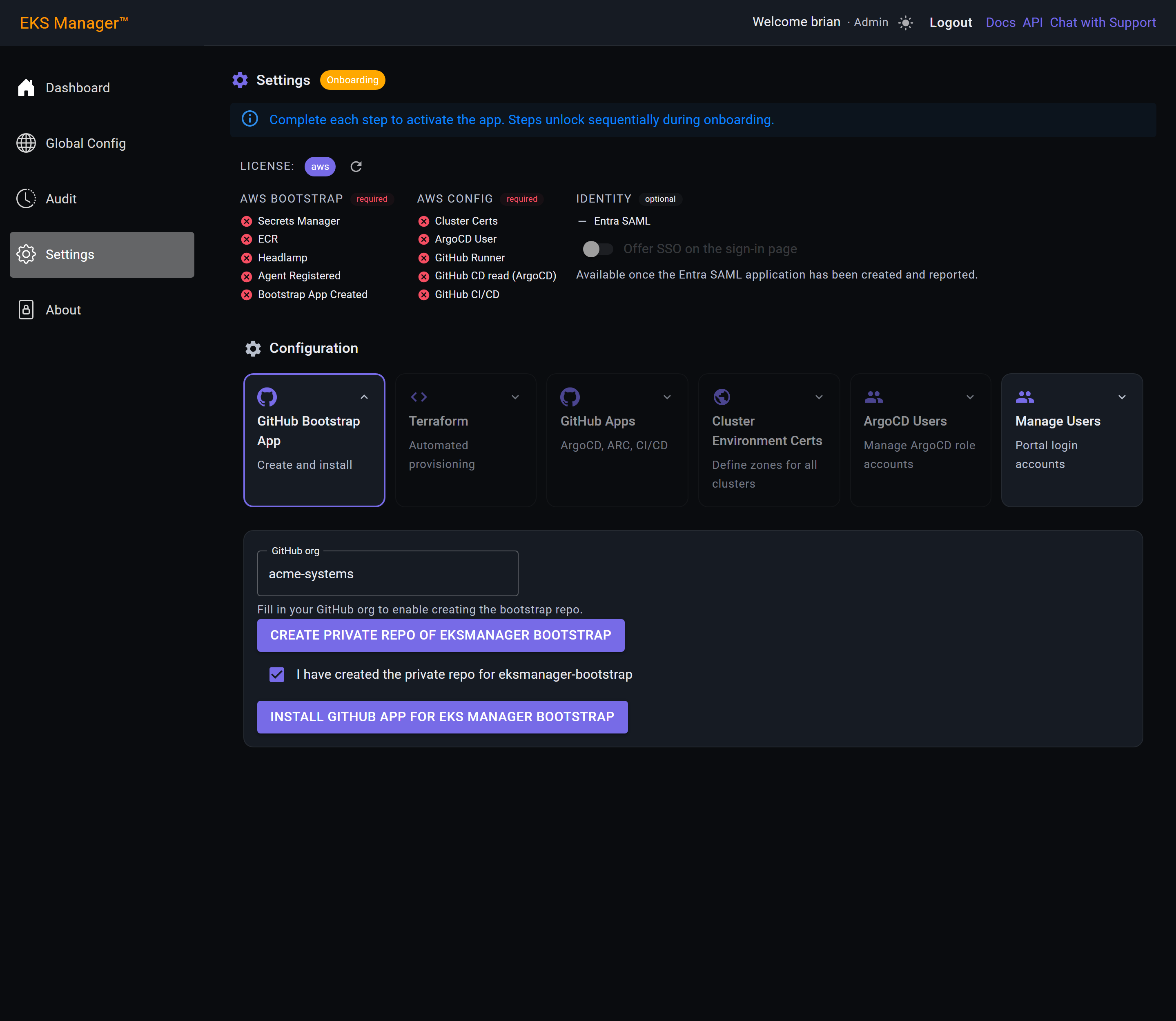
Task: Click the people icon on Manage Users card
Action: pos(1025,397)
